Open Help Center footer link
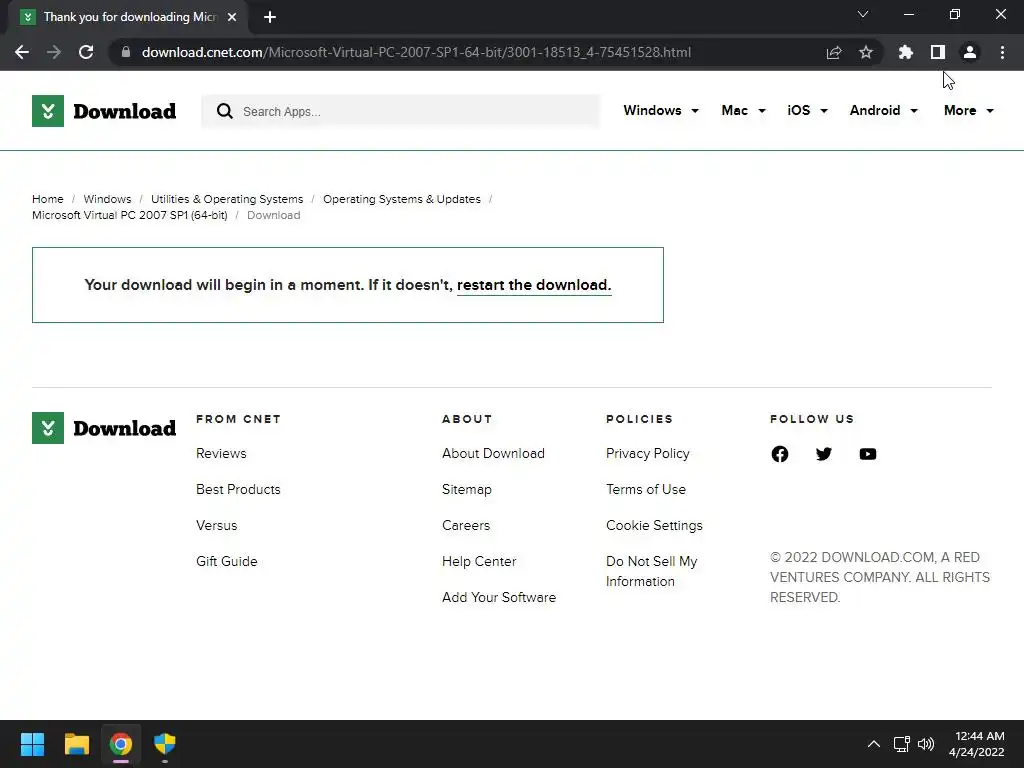1024x768 pixels. click(x=479, y=561)
